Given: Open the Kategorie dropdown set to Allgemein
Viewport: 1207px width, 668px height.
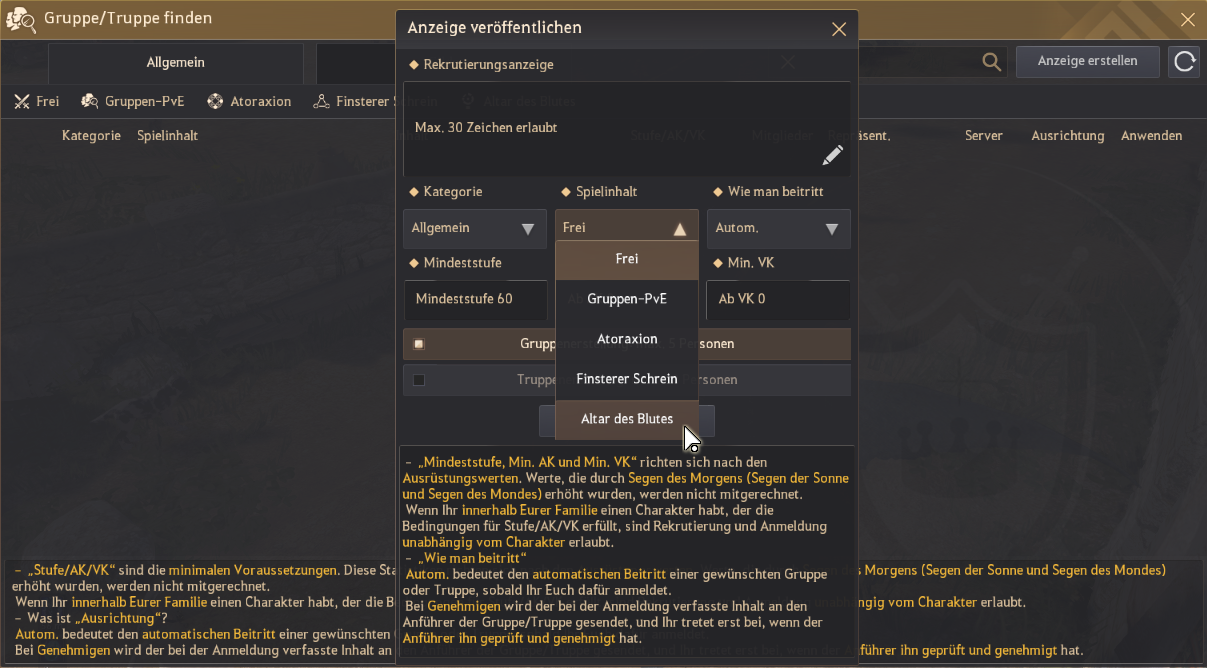Looking at the screenshot, I should click(x=475, y=229).
